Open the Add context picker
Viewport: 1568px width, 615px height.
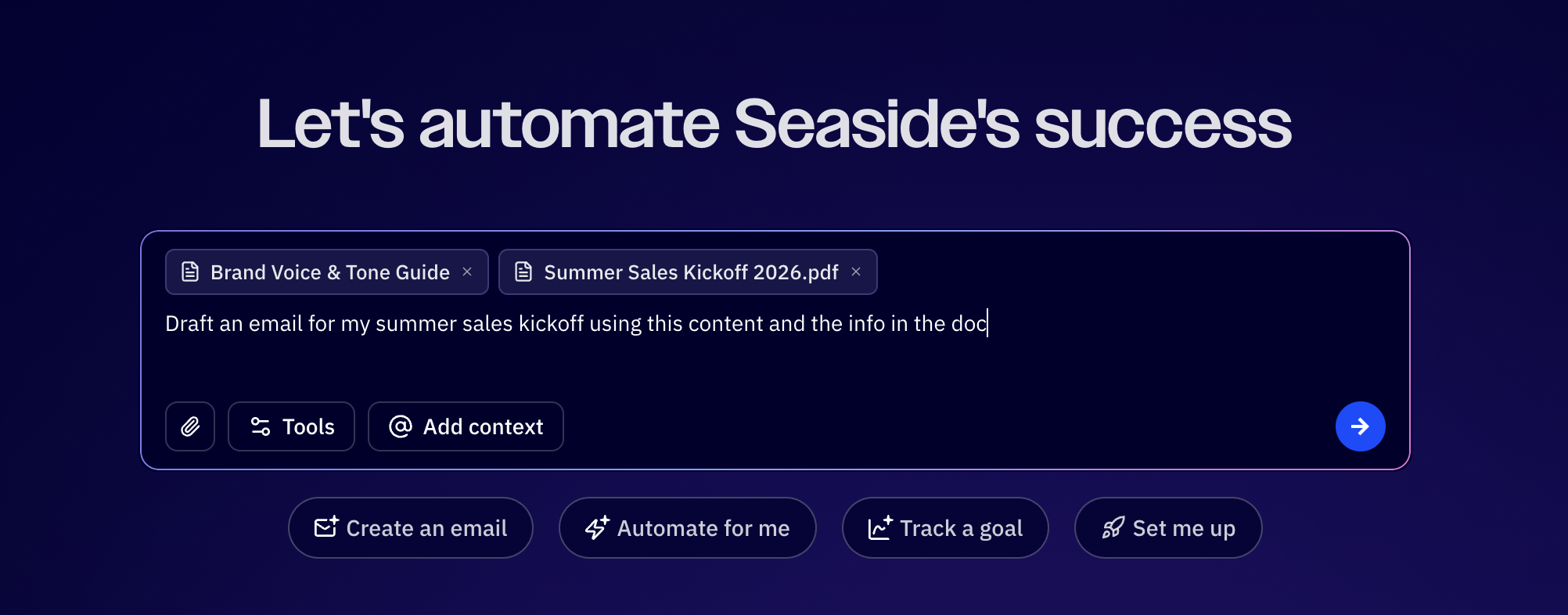(x=466, y=426)
